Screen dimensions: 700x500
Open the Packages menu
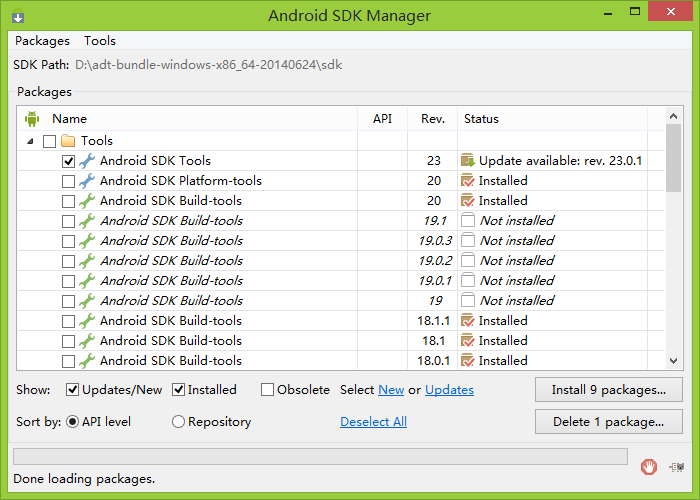point(42,41)
